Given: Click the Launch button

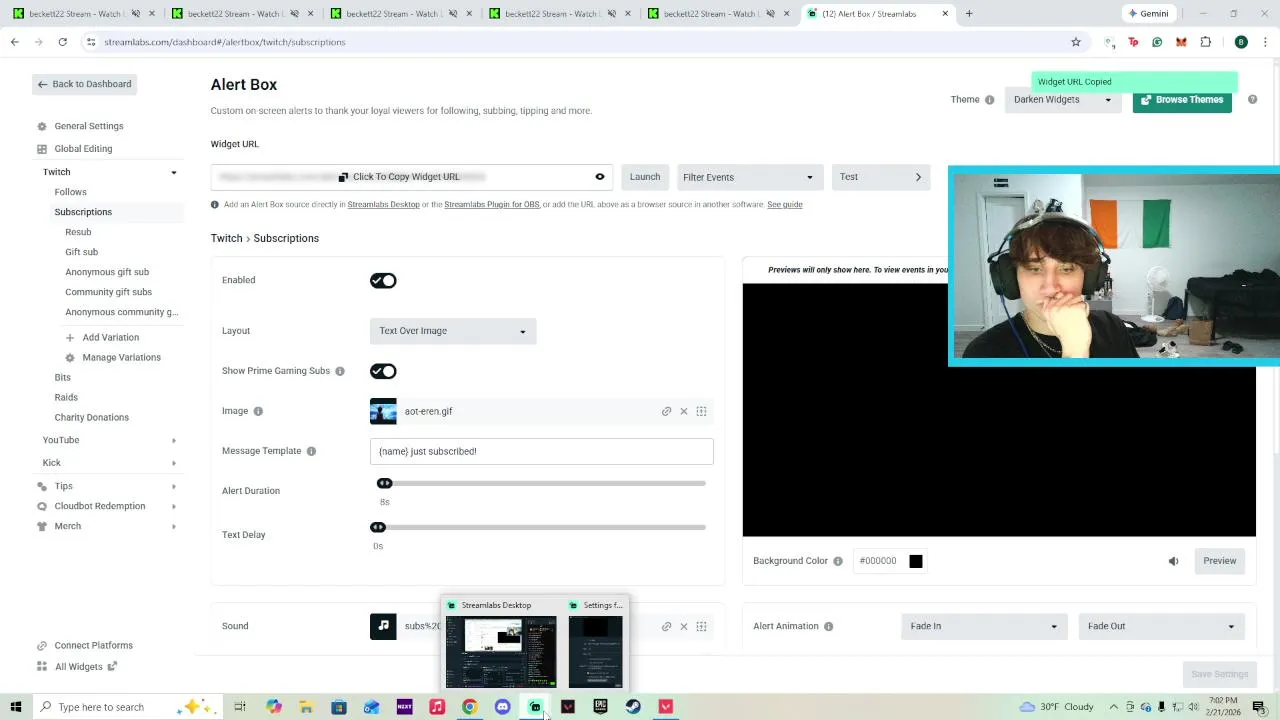Looking at the screenshot, I should [645, 177].
